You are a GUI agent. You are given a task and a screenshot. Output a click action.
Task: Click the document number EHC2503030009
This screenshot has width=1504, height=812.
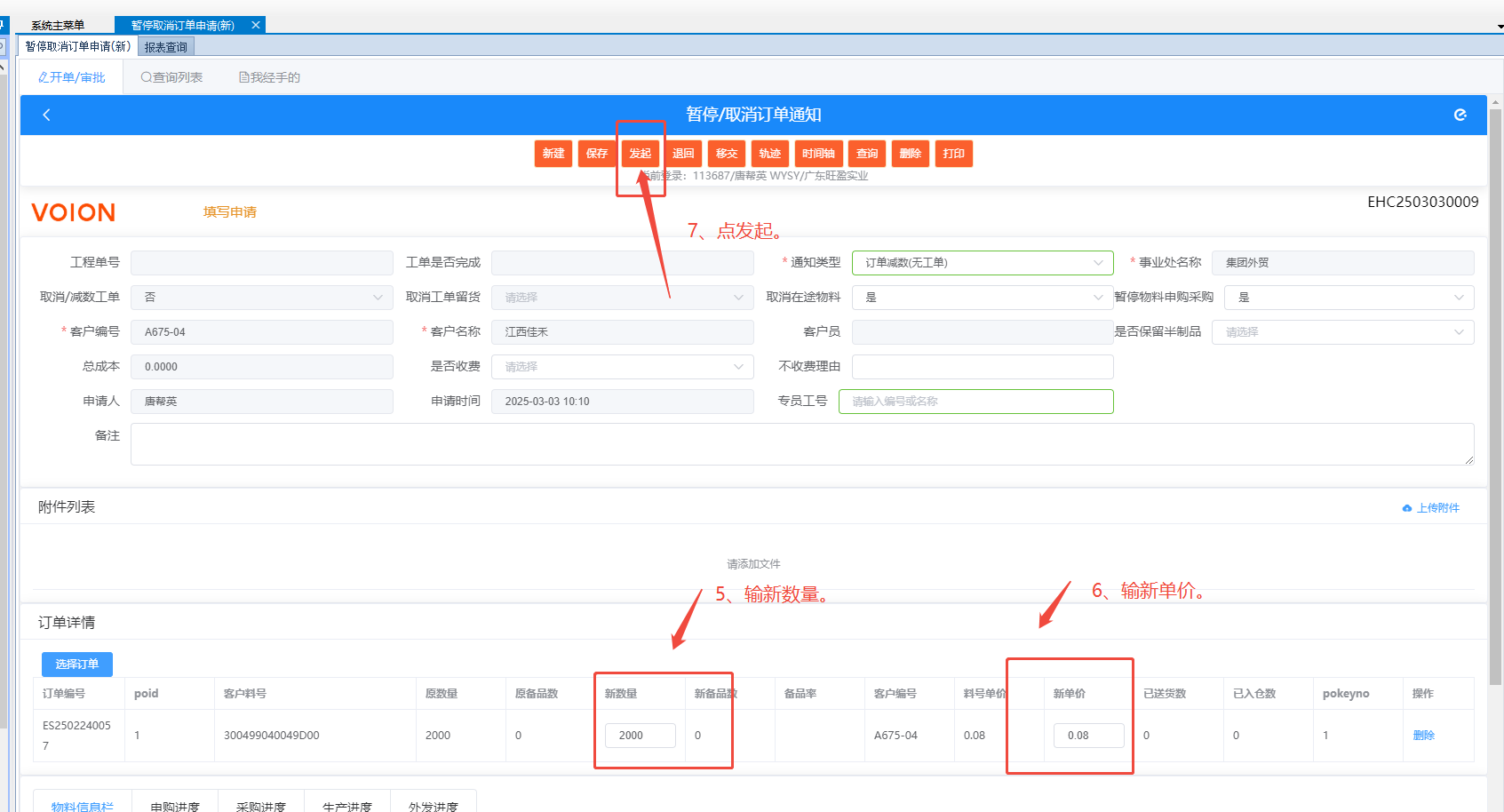pos(1423,202)
